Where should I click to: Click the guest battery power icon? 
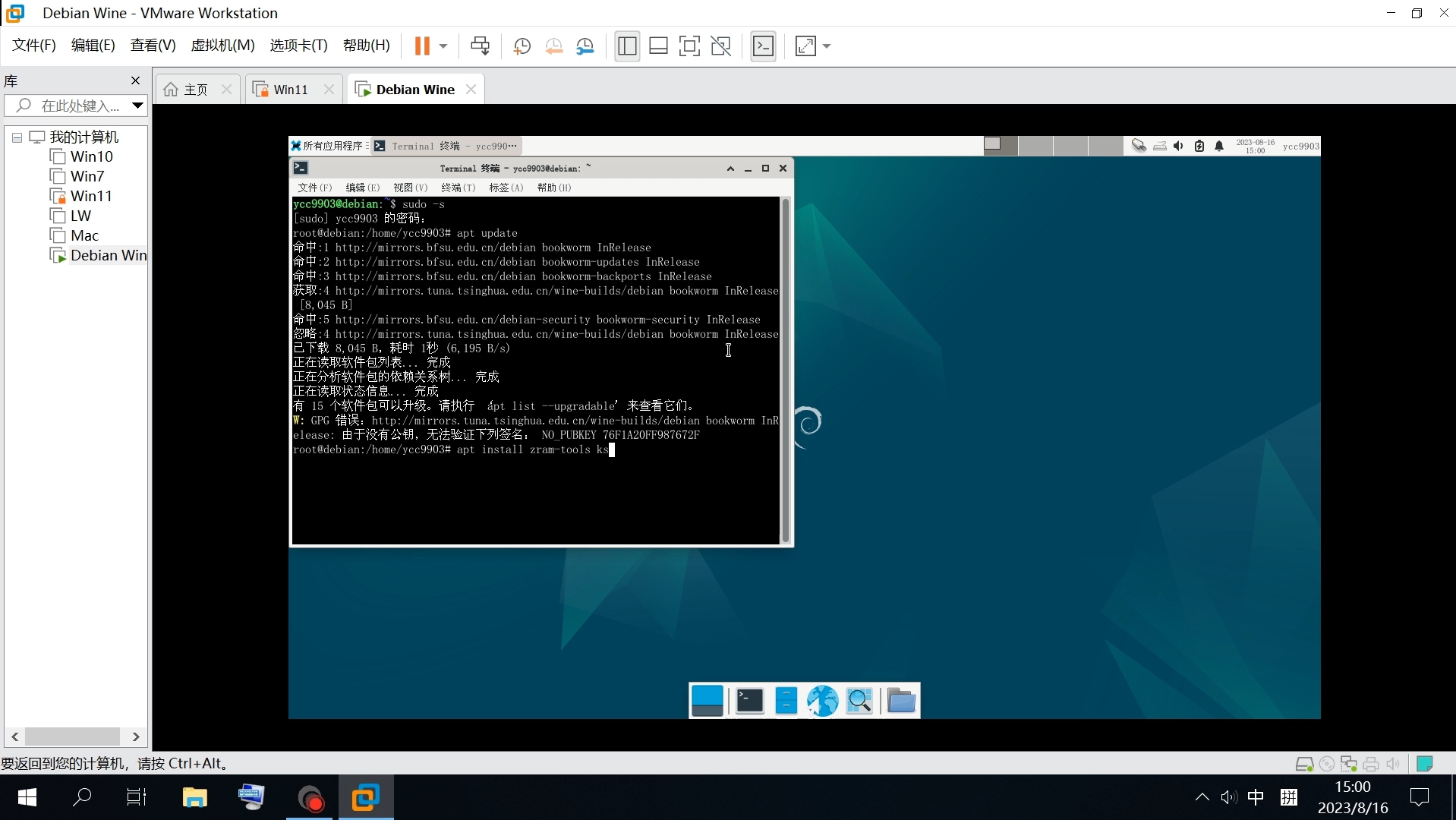tap(1199, 146)
